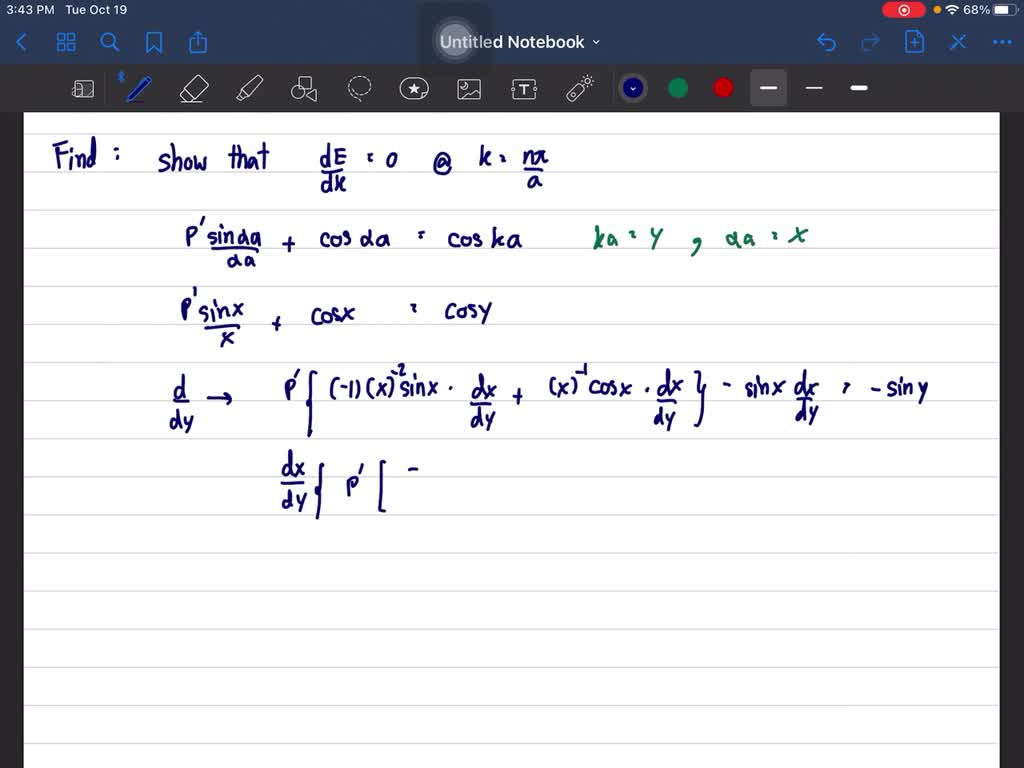The width and height of the screenshot is (1024, 768).
Task: Open the page thumbnails grid view
Action: [66, 42]
